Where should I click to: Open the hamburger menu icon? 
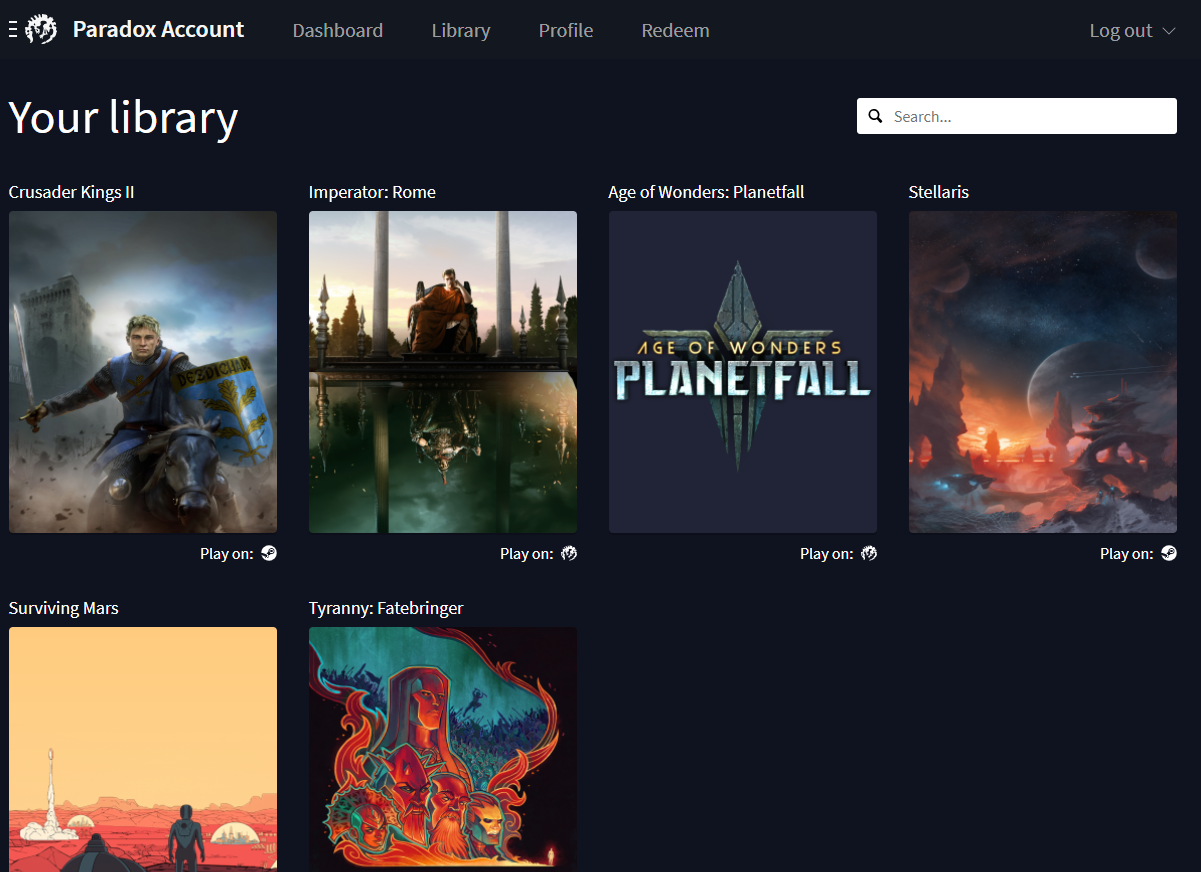12,30
